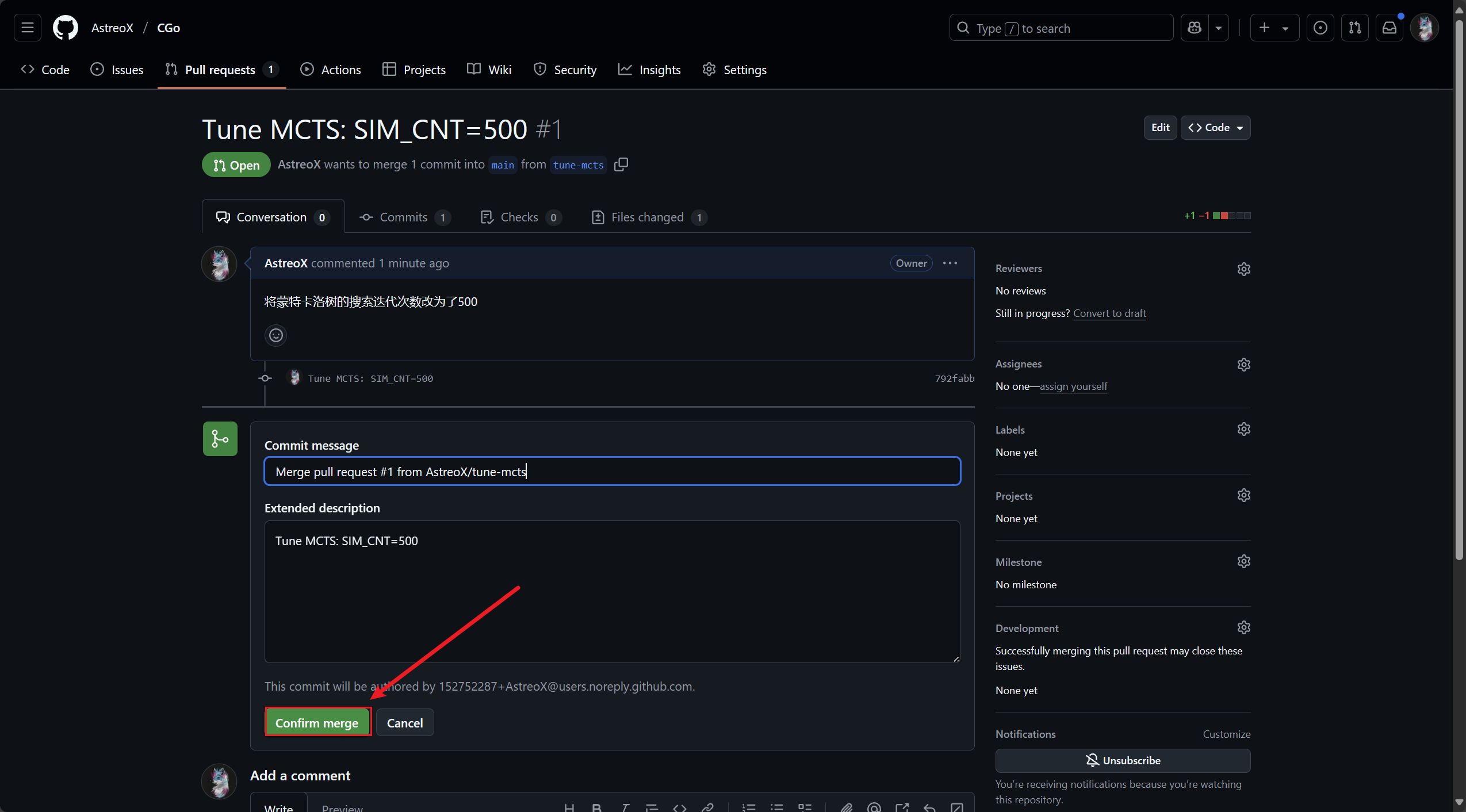The image size is (1466, 812).
Task: Open commit 792fabb hash link
Action: (x=954, y=378)
